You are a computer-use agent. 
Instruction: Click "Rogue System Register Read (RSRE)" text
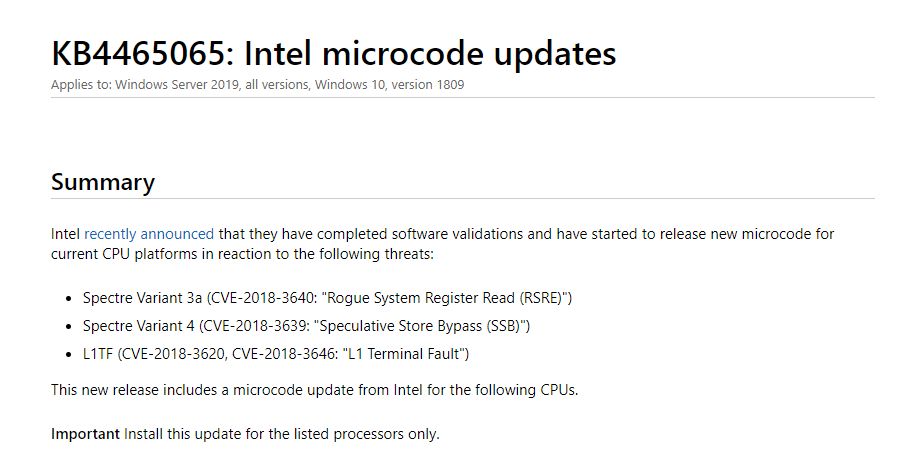(x=445, y=298)
